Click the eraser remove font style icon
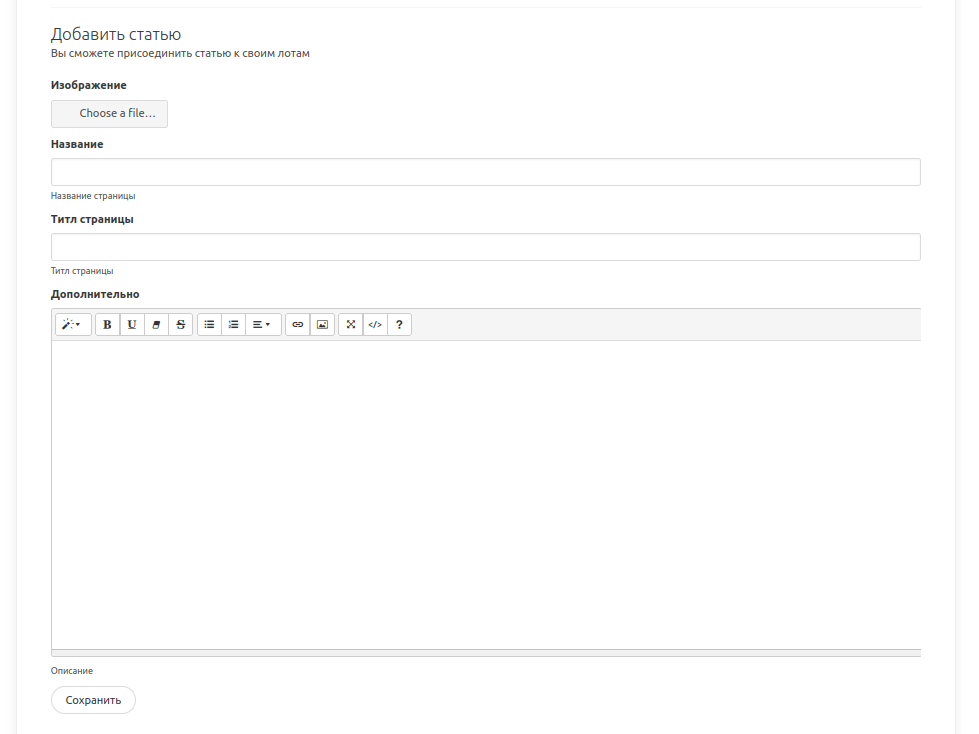Viewport: 979px width, 734px height. (x=156, y=325)
